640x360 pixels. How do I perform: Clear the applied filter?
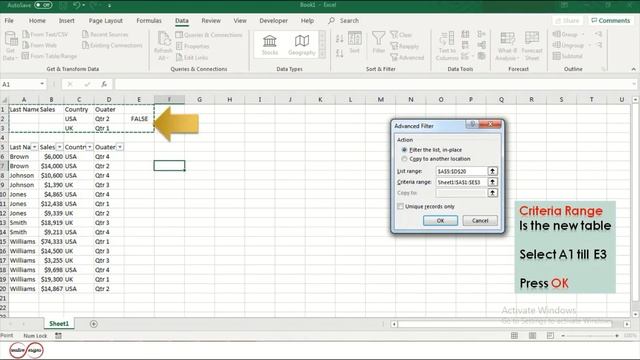401,35
